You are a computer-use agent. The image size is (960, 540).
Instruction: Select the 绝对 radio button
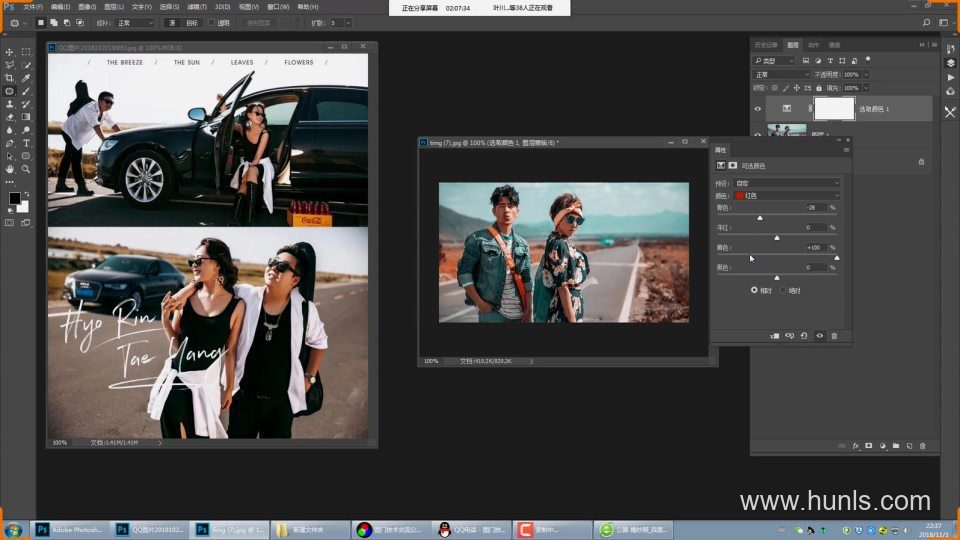[783, 290]
